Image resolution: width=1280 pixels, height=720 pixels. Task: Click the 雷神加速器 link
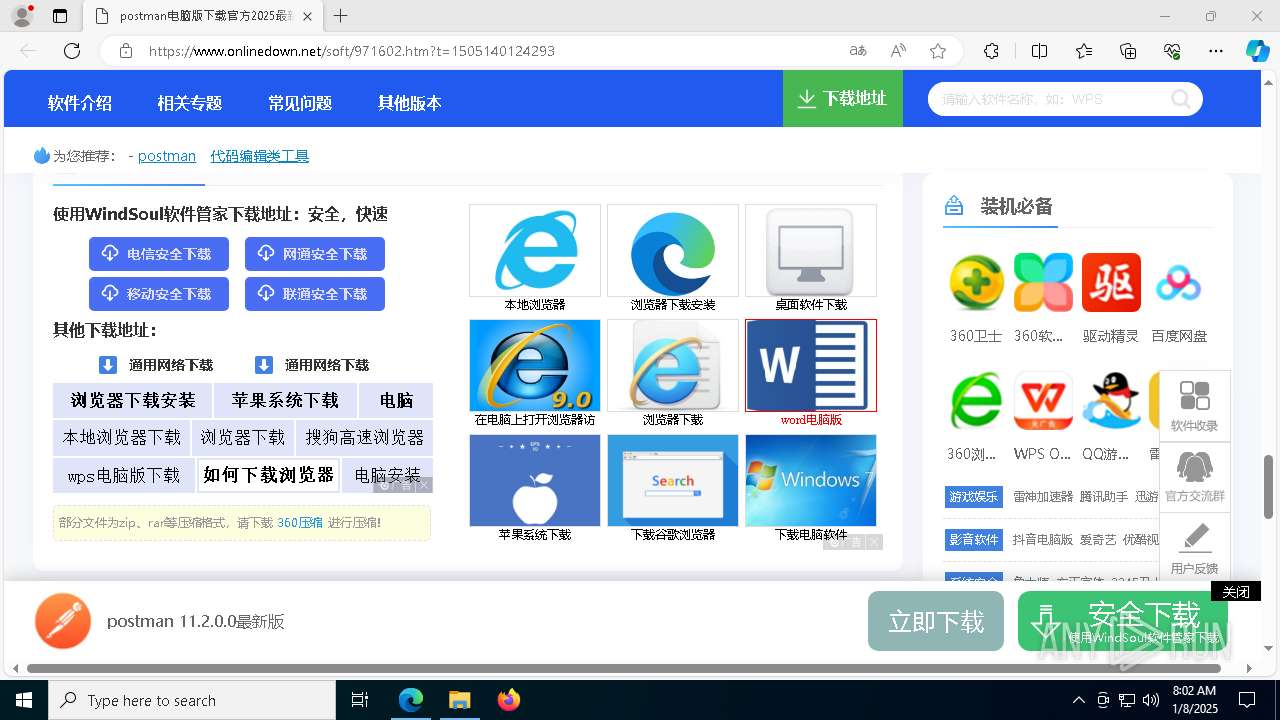(1043, 497)
